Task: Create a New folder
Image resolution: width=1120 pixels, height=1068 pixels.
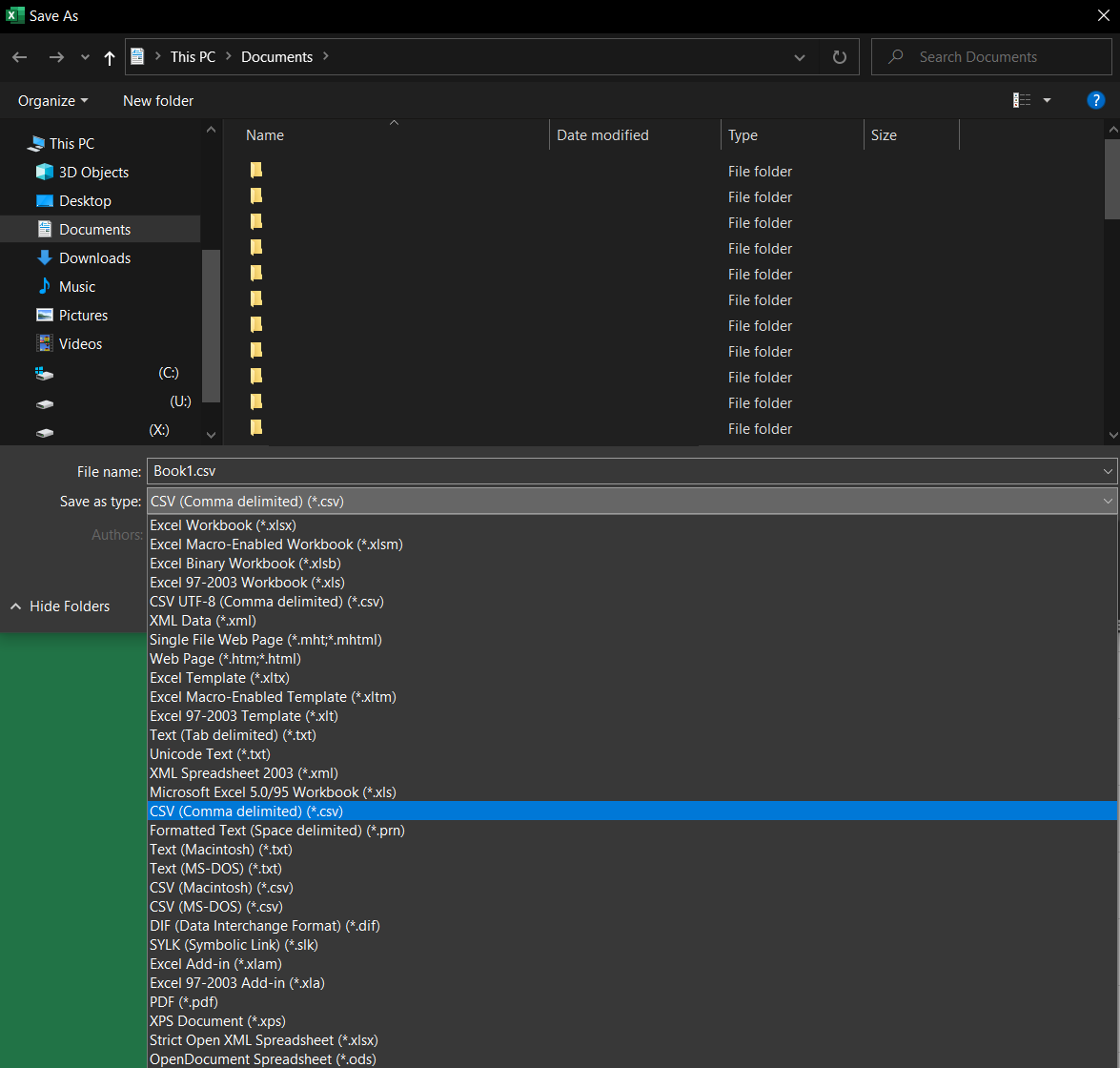Action: click(x=158, y=101)
